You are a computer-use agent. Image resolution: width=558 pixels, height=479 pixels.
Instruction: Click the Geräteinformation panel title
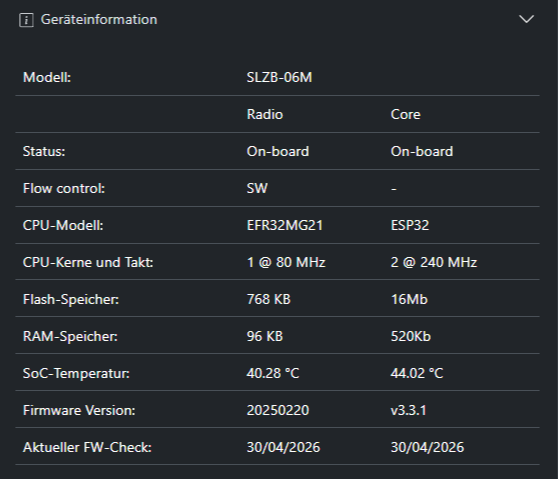(x=99, y=20)
